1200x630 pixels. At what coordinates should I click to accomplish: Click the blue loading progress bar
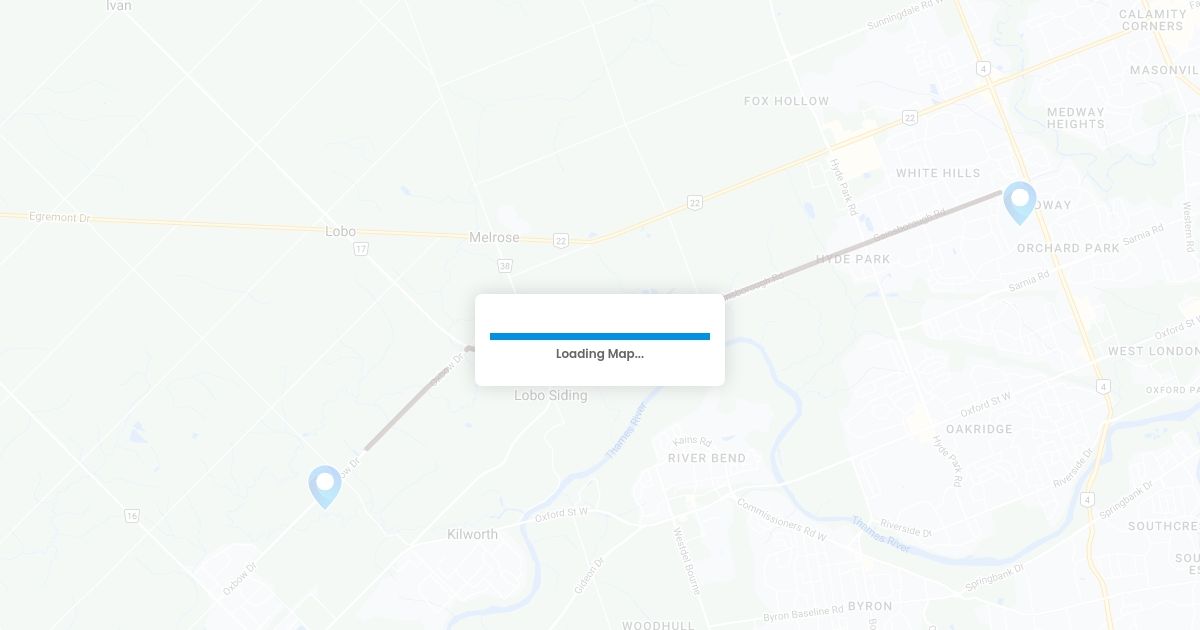600,336
